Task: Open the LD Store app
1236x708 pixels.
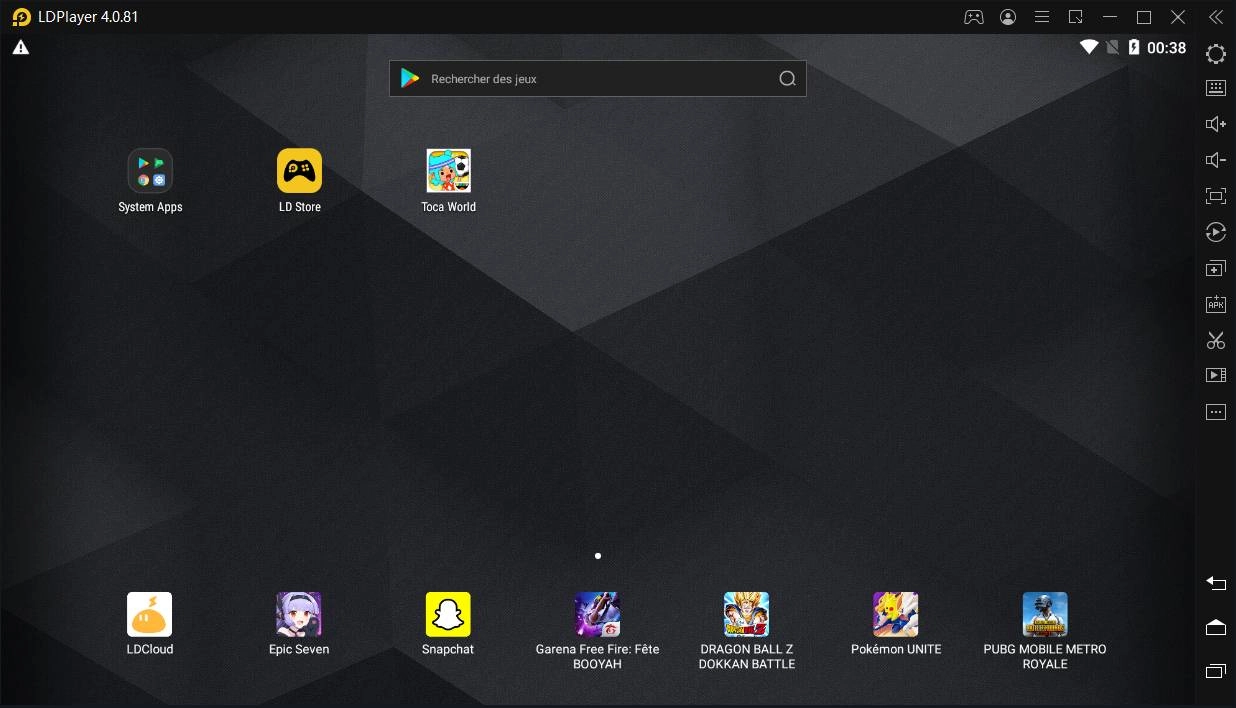Action: point(299,171)
